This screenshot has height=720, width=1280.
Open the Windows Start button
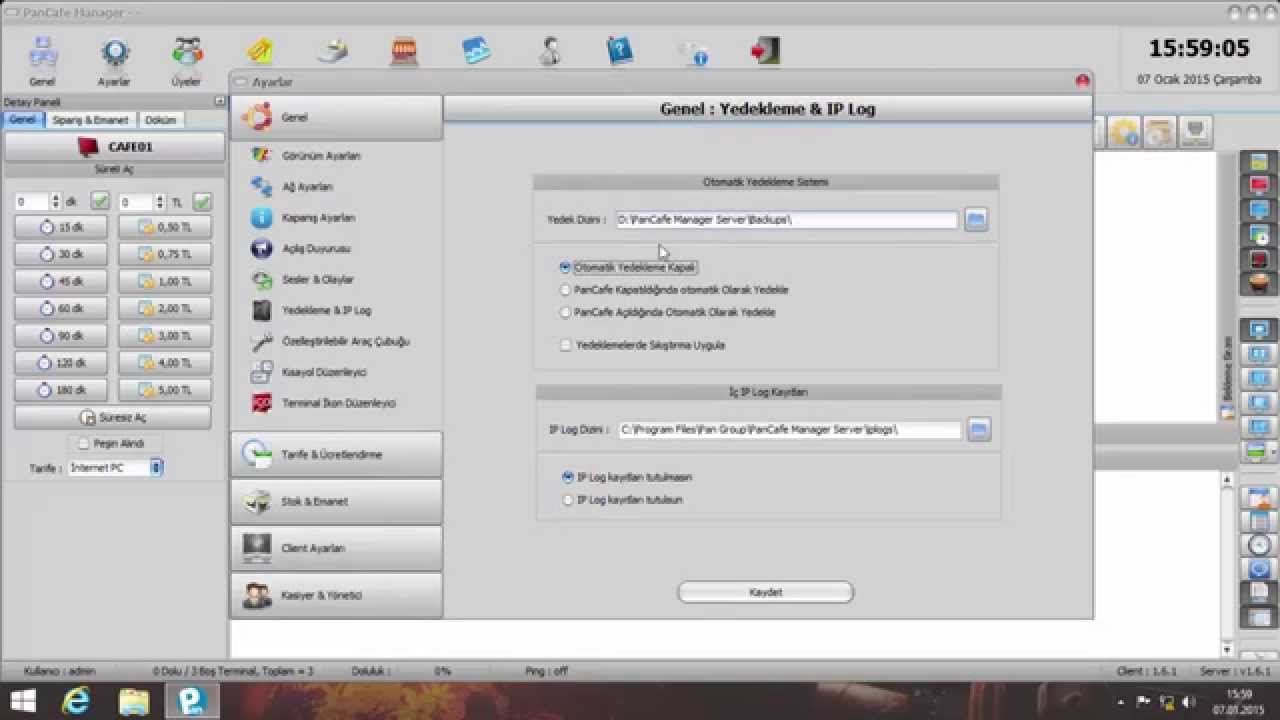[22, 700]
